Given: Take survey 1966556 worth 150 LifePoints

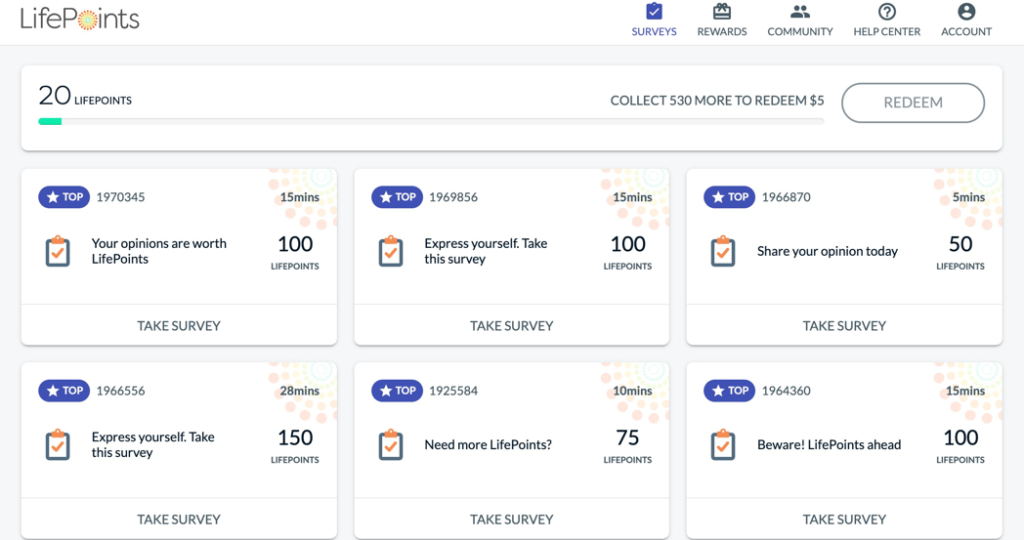Looking at the screenshot, I should pos(179,519).
